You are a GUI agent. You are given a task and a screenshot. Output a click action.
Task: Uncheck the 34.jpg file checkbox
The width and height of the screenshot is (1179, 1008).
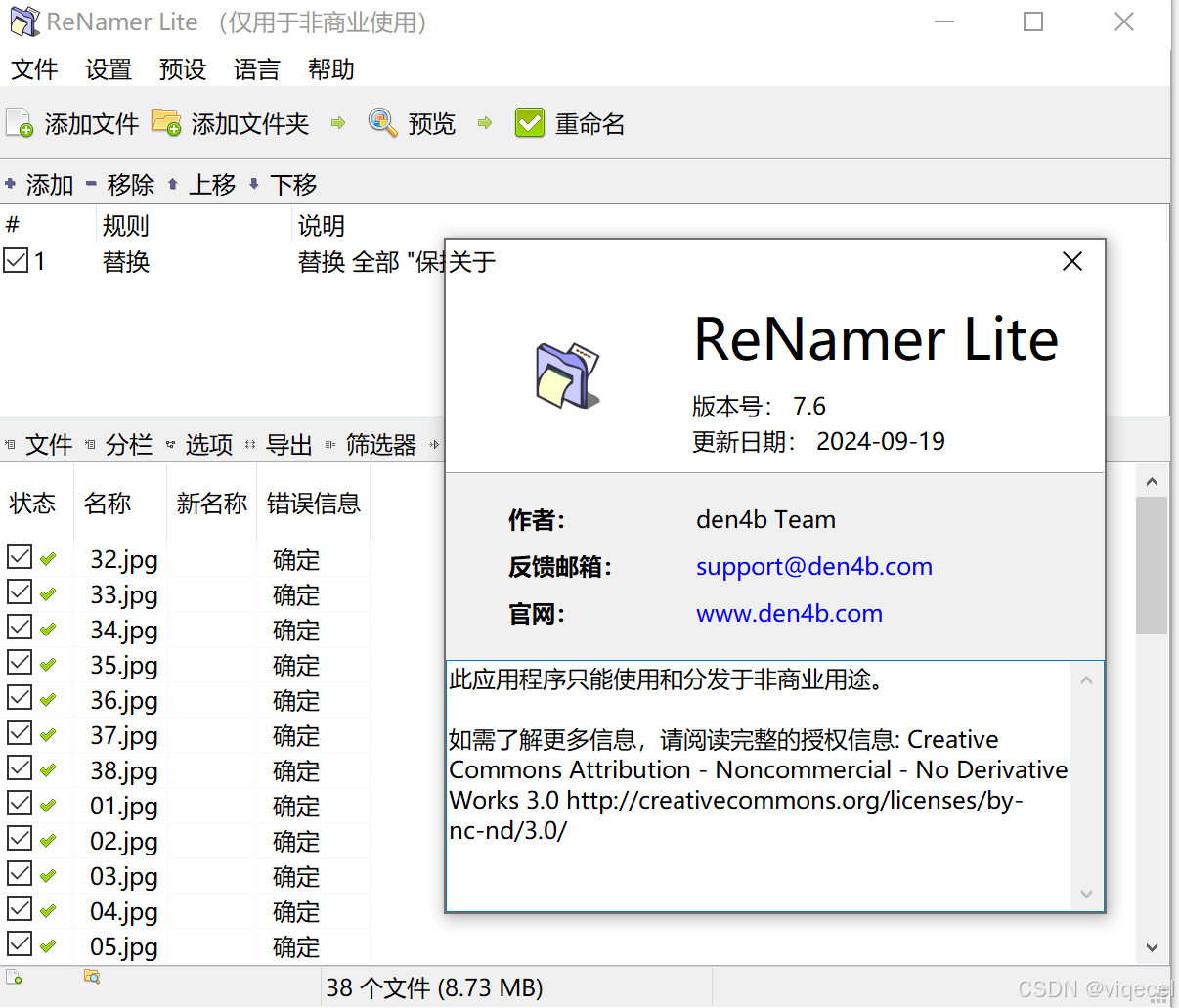20,628
